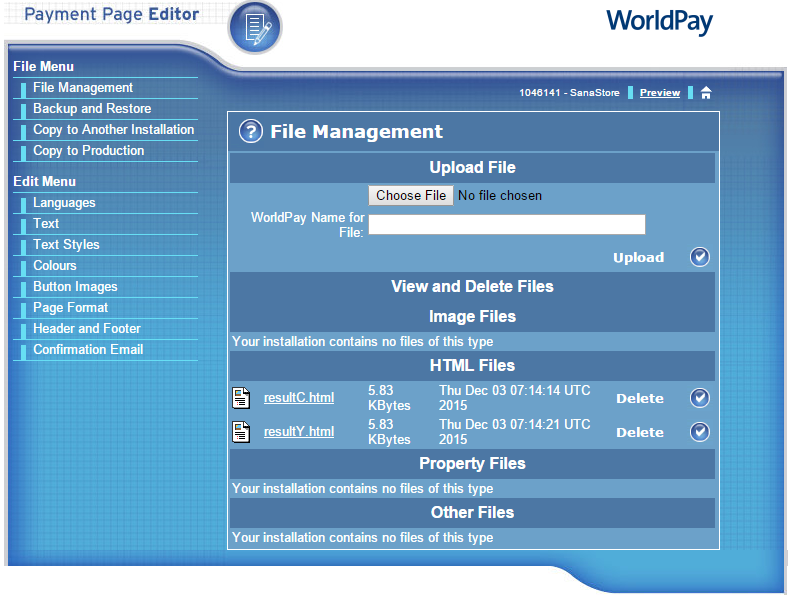Open the Preview link

[659, 92]
